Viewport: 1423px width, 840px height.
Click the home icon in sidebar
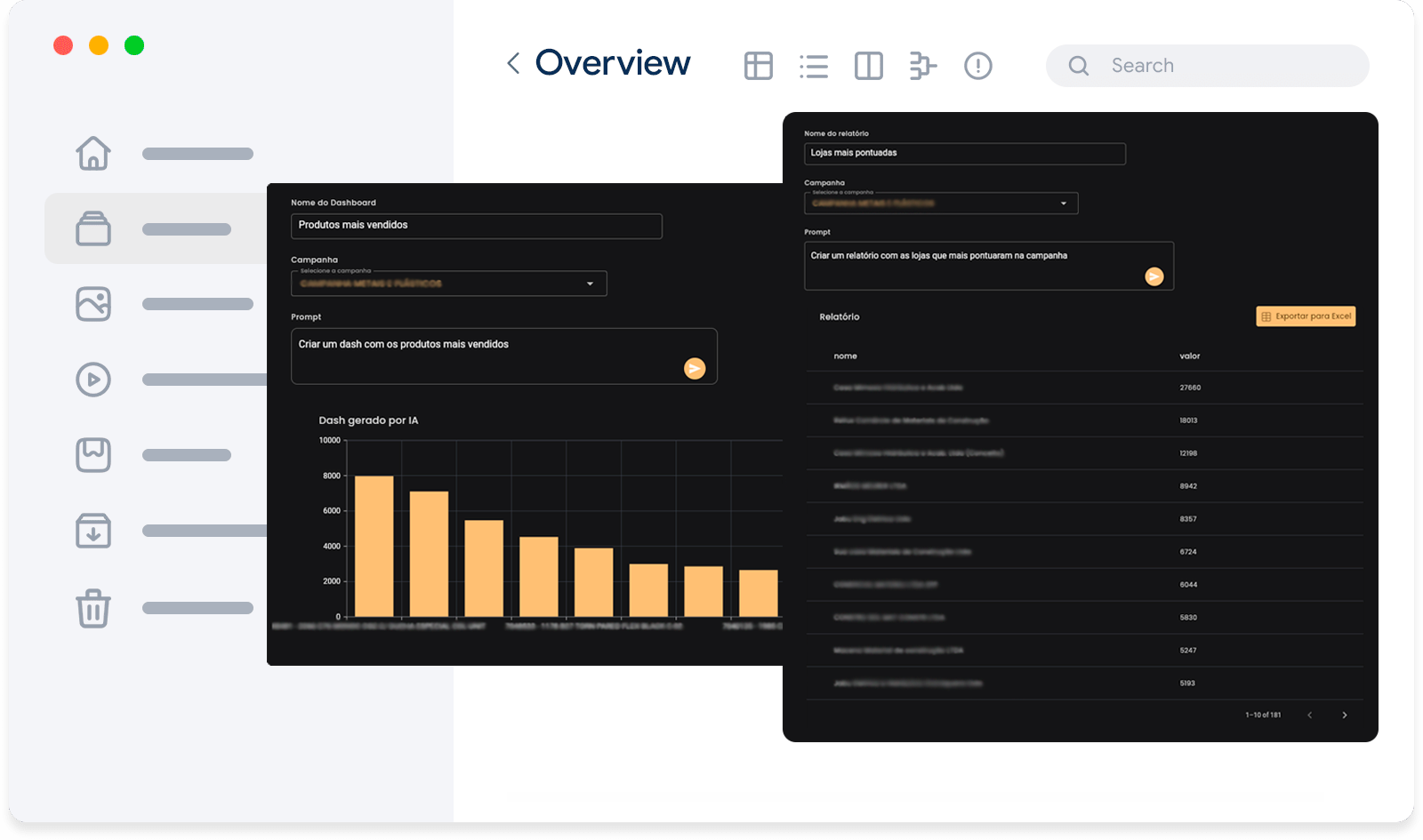[x=93, y=153]
